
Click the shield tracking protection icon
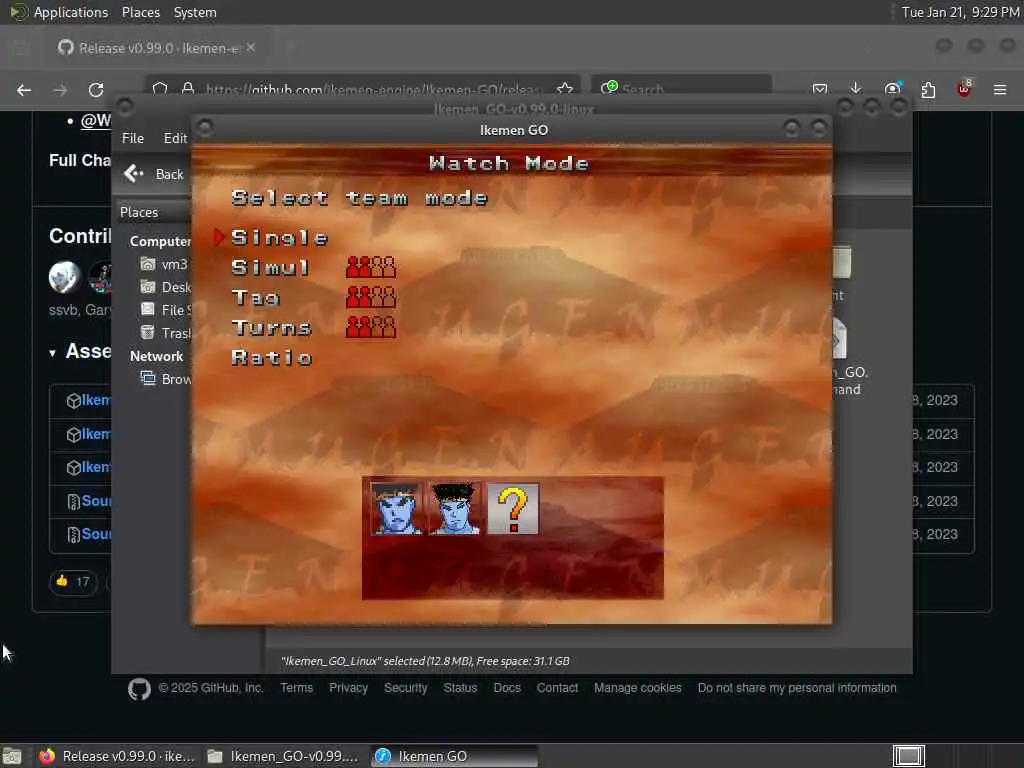(x=160, y=89)
